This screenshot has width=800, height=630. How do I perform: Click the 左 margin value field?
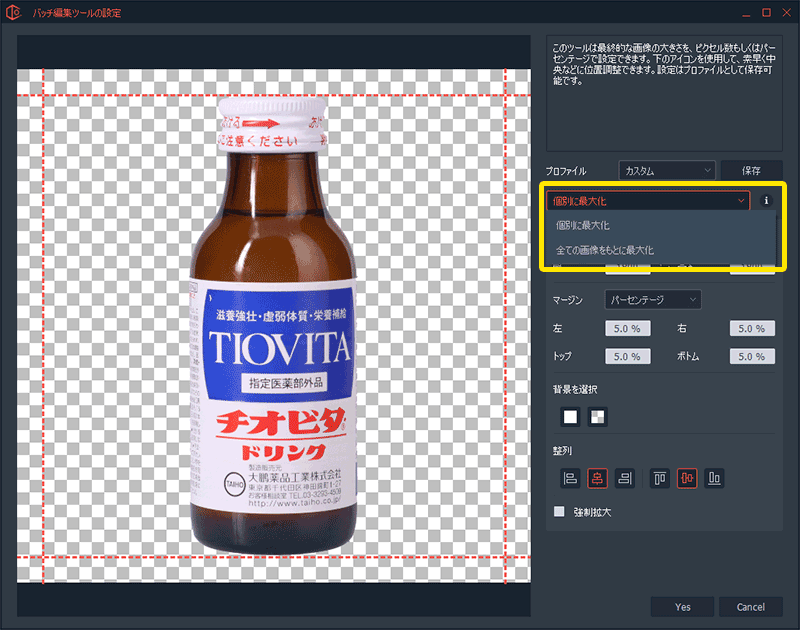tap(627, 328)
